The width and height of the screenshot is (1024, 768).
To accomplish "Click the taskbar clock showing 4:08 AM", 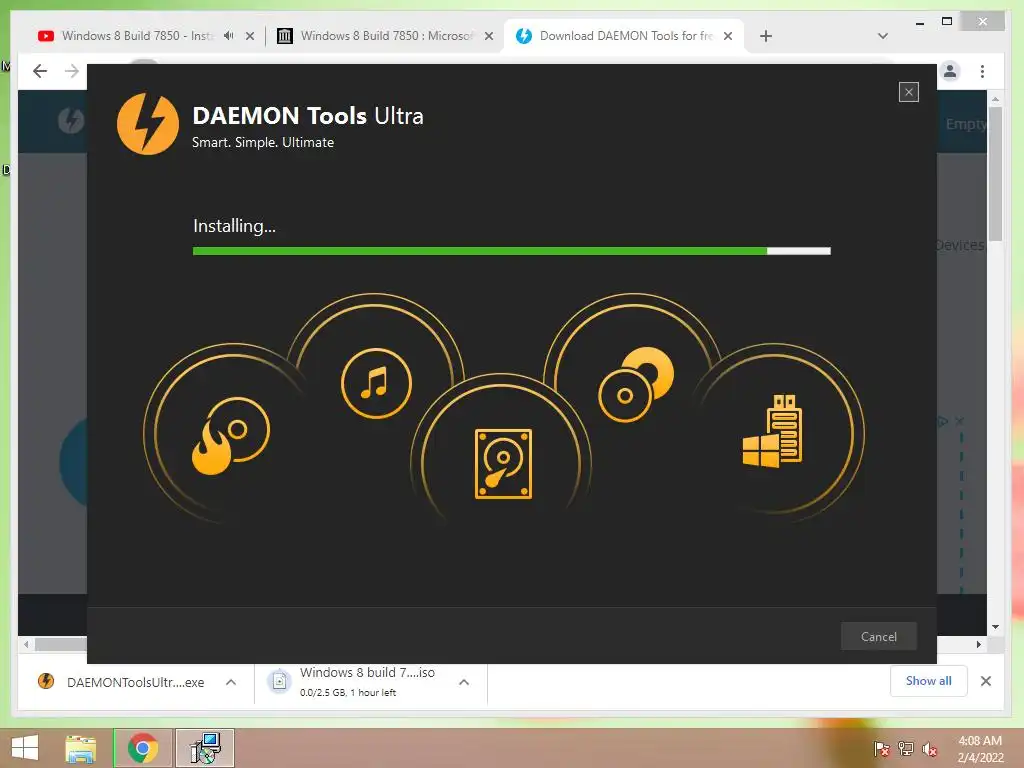I will click(980, 749).
